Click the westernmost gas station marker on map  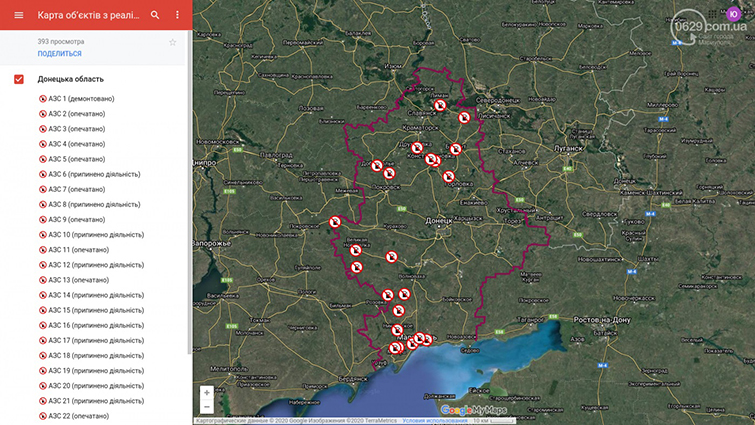coord(336,222)
